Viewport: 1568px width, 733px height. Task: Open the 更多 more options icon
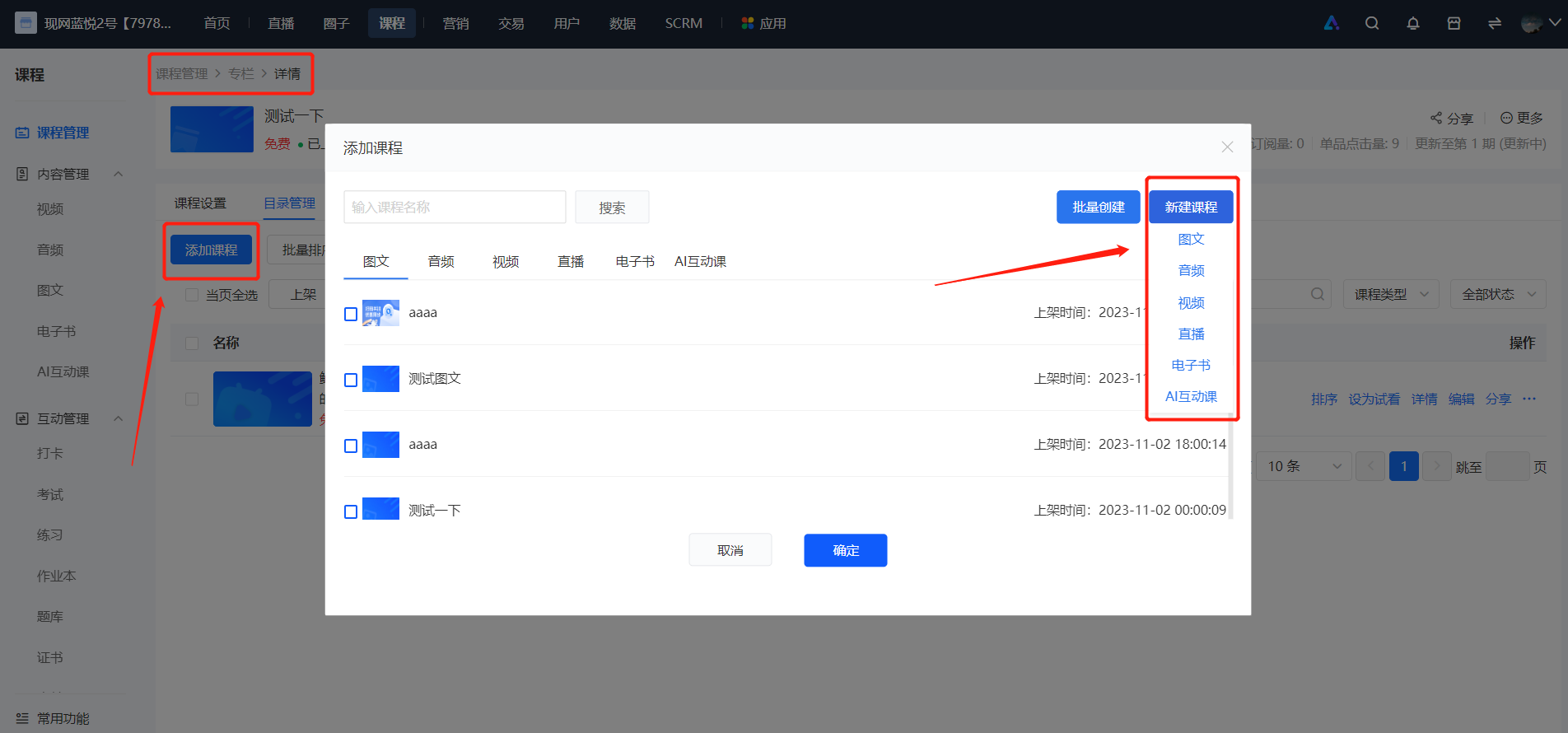(1506, 118)
